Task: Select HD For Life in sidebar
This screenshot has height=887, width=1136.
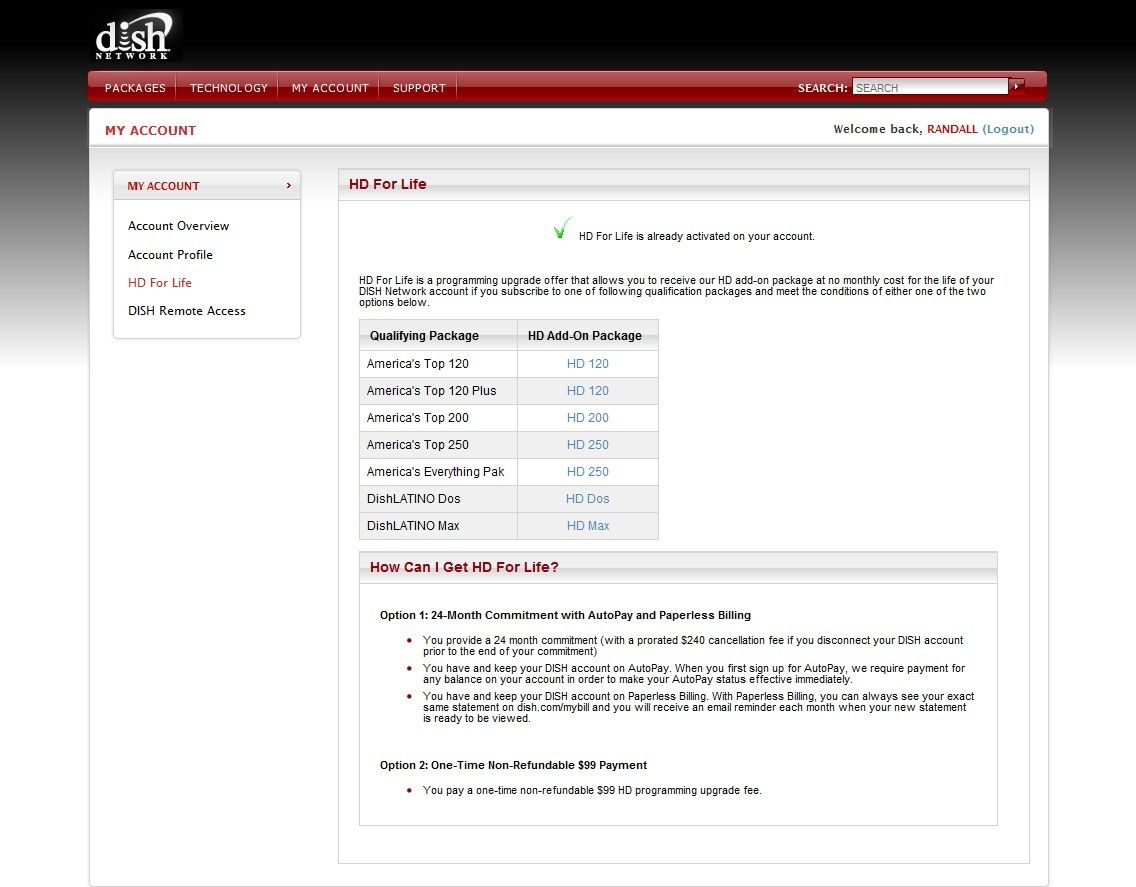Action: pyautogui.click(x=159, y=283)
